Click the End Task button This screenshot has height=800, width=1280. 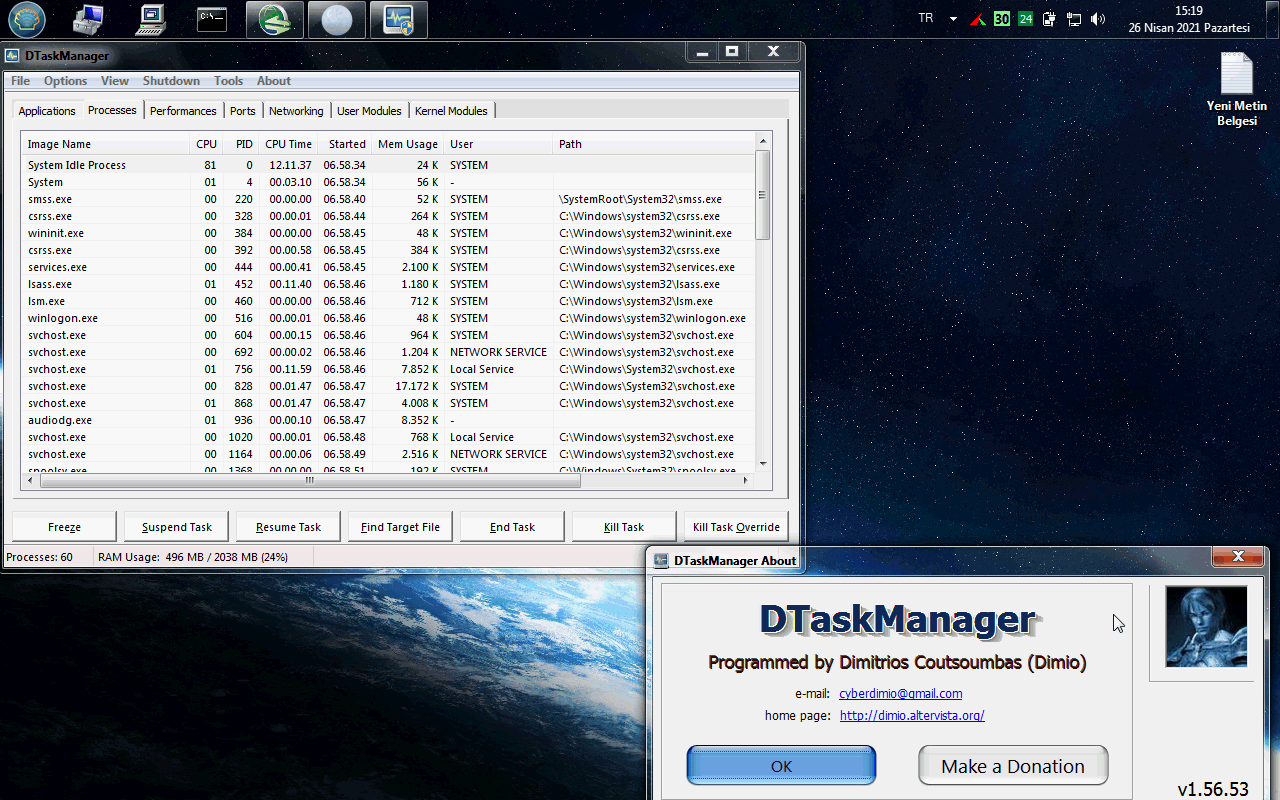pyautogui.click(x=512, y=527)
